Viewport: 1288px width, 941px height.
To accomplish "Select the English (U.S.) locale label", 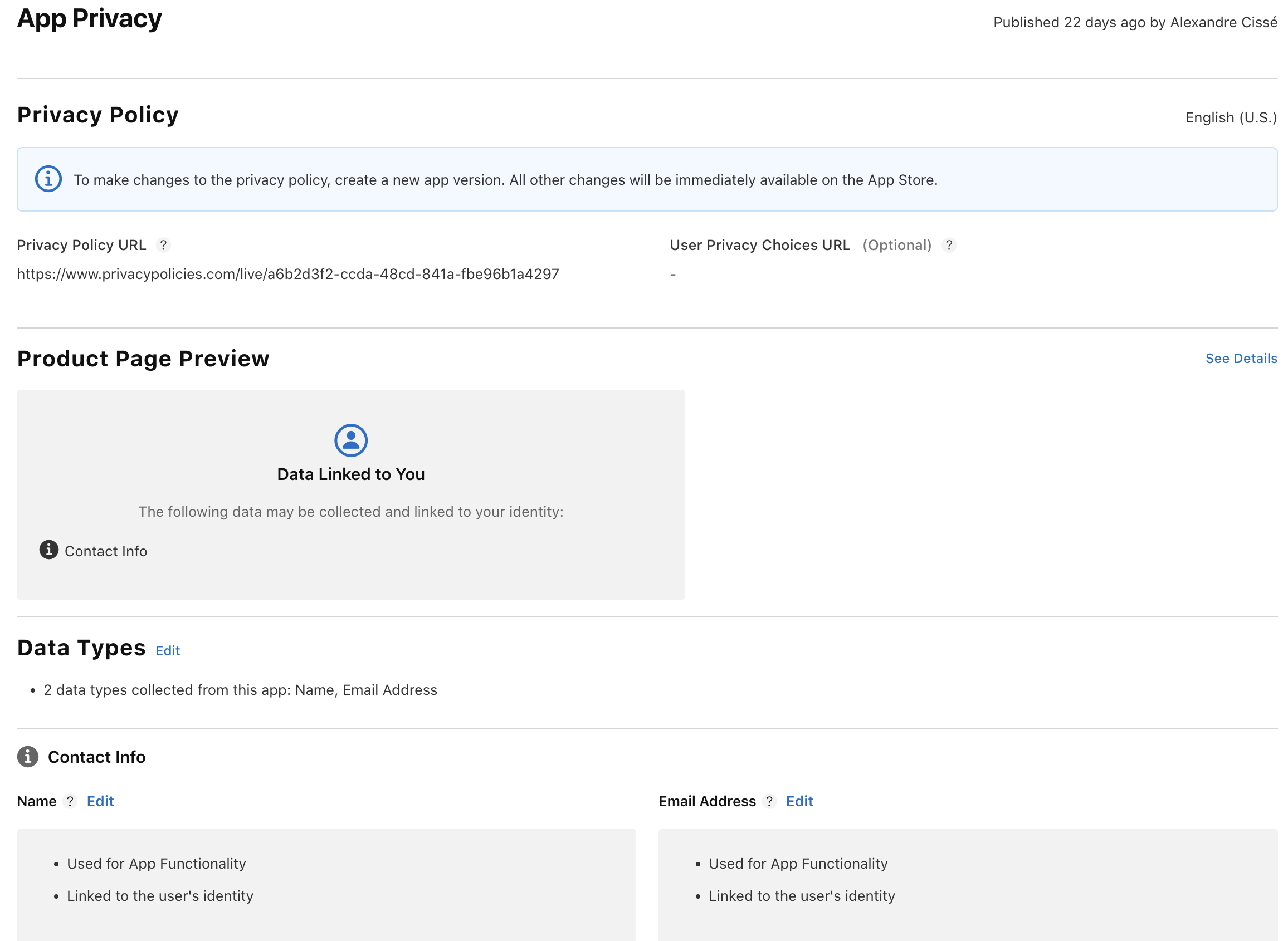I will point(1230,117).
